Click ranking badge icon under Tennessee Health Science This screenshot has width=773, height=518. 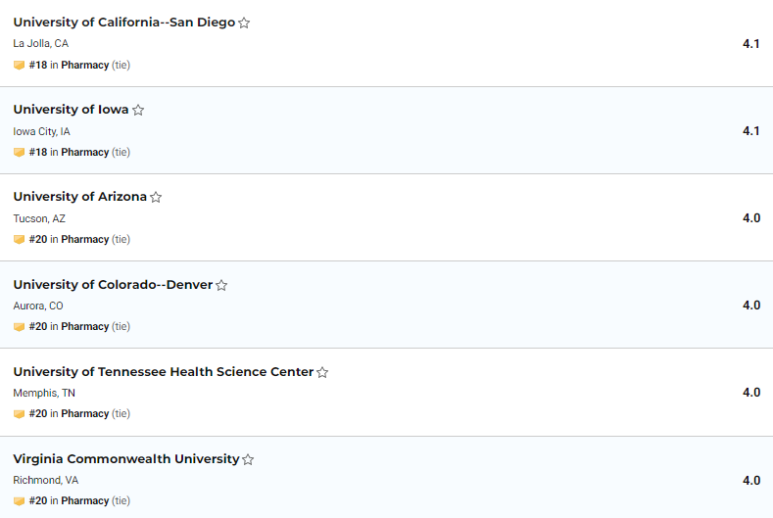19,414
